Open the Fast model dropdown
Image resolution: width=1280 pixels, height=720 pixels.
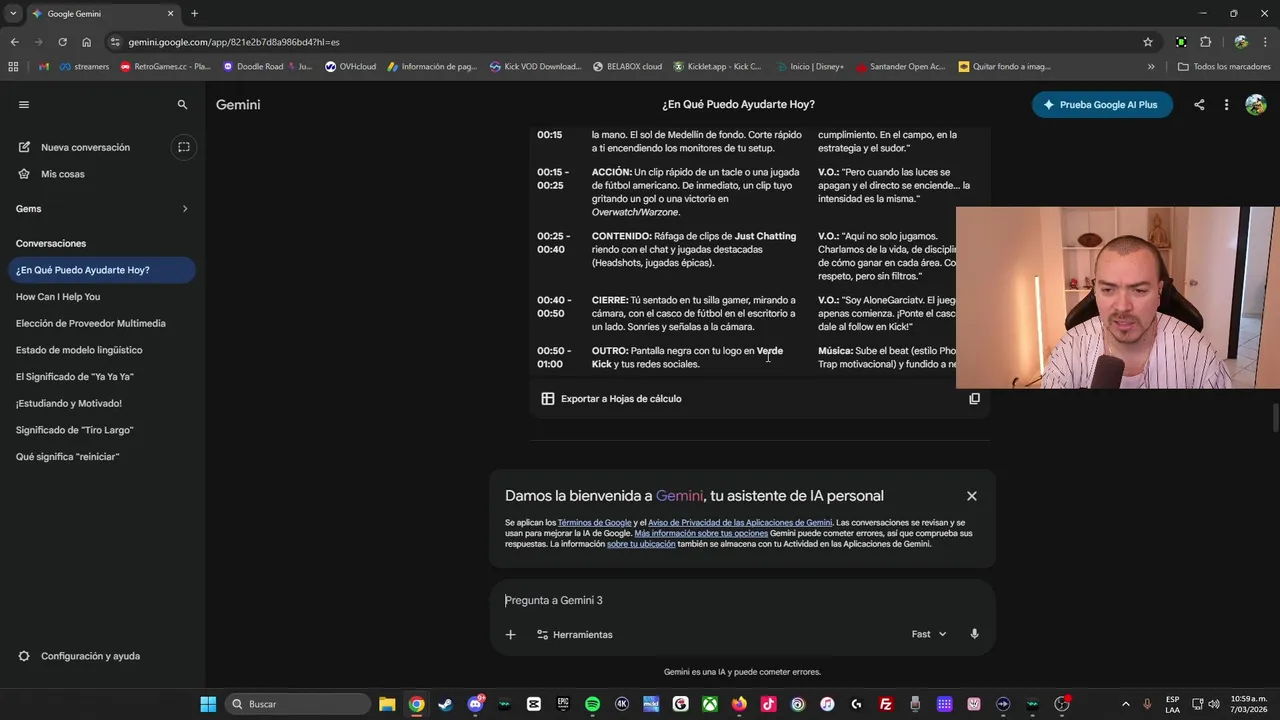tap(929, 635)
